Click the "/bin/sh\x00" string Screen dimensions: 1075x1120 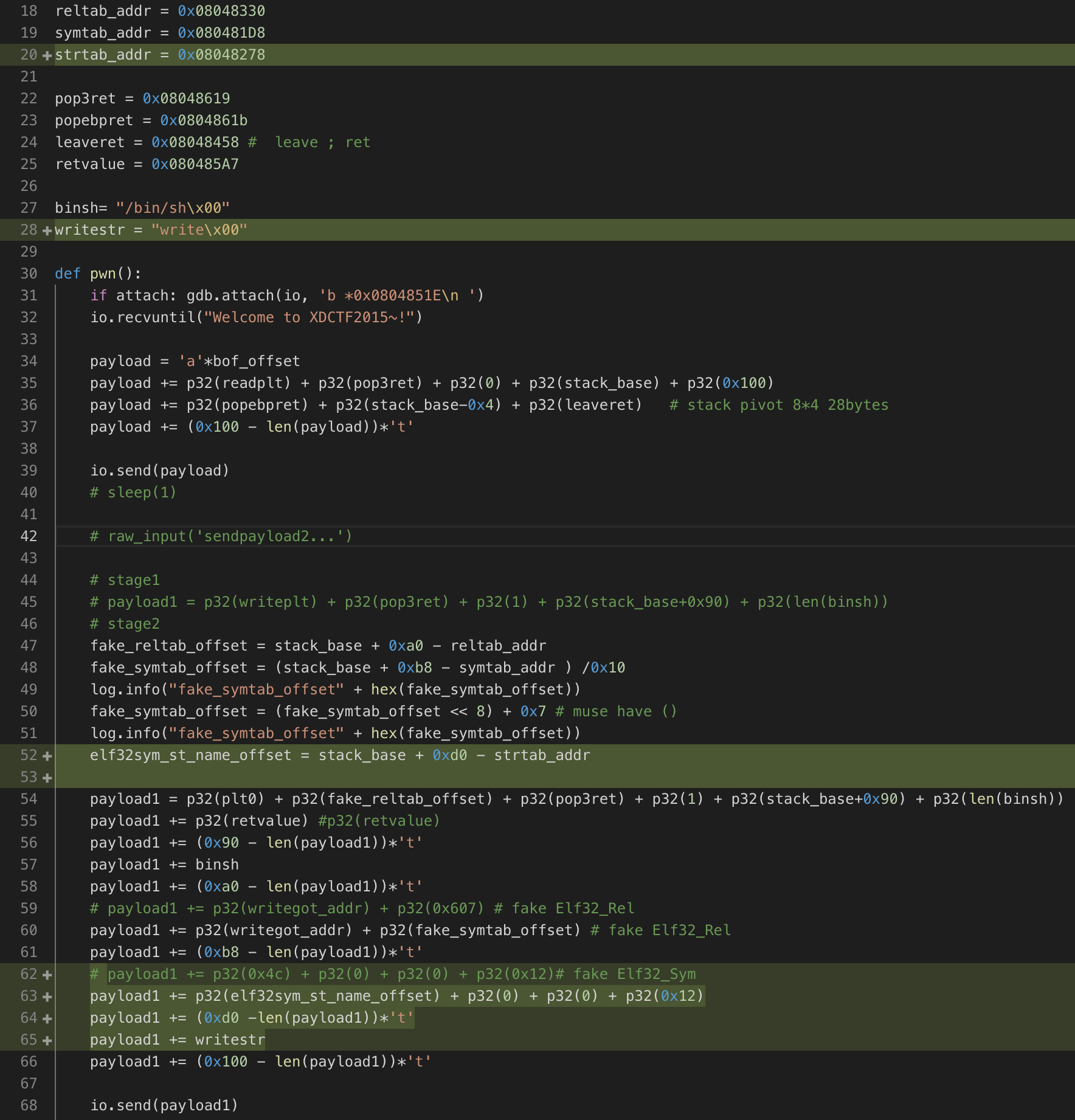(x=173, y=208)
